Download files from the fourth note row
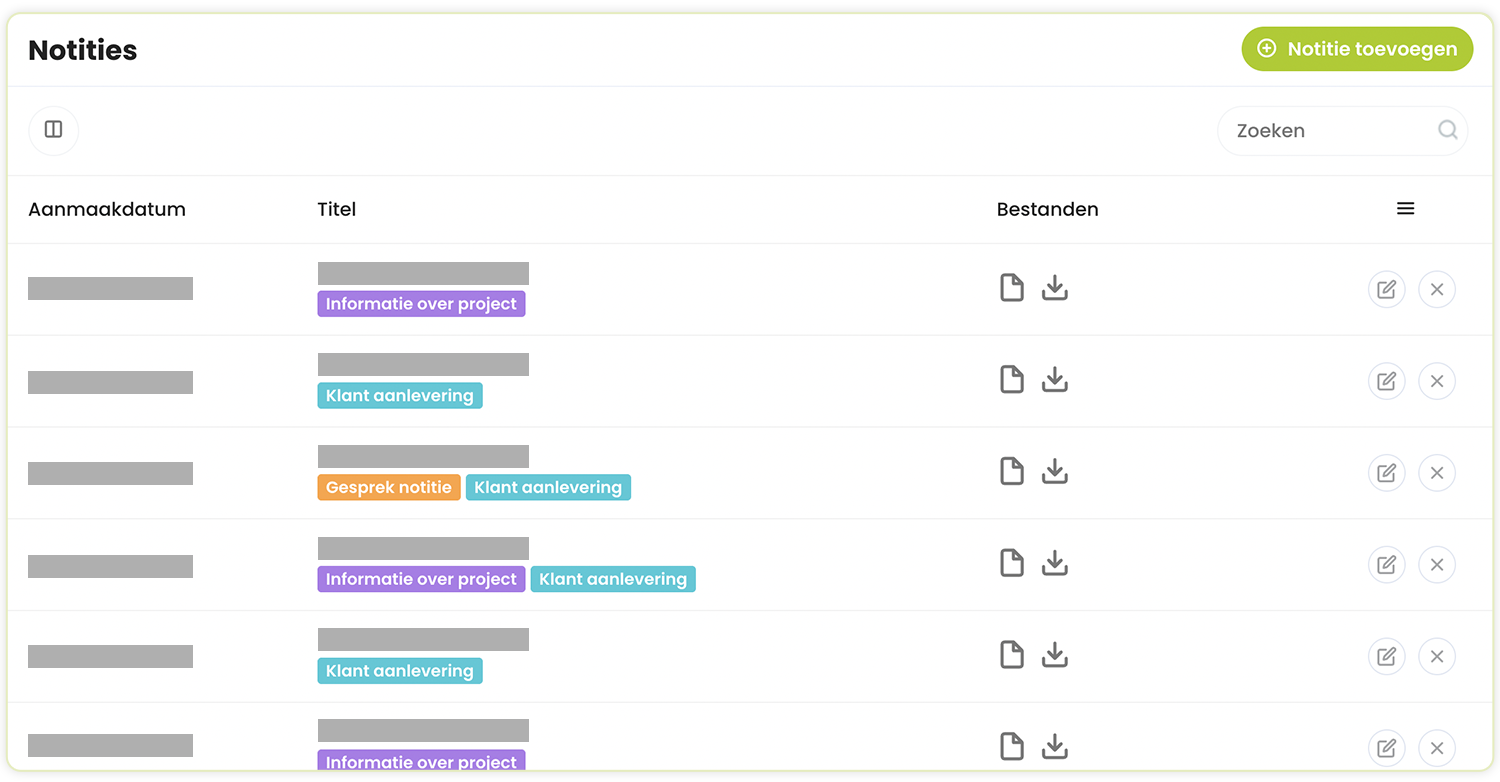The width and height of the screenshot is (1500, 782). pos(1055,563)
